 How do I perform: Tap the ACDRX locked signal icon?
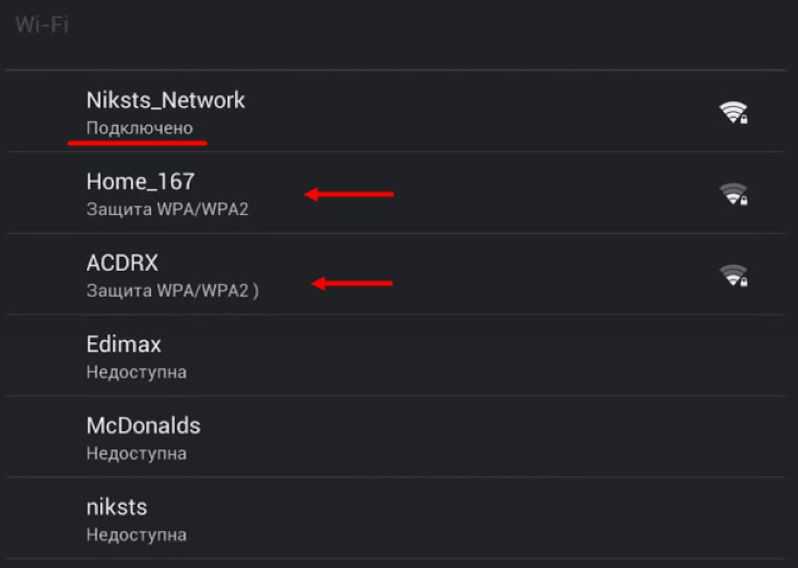click(x=733, y=275)
